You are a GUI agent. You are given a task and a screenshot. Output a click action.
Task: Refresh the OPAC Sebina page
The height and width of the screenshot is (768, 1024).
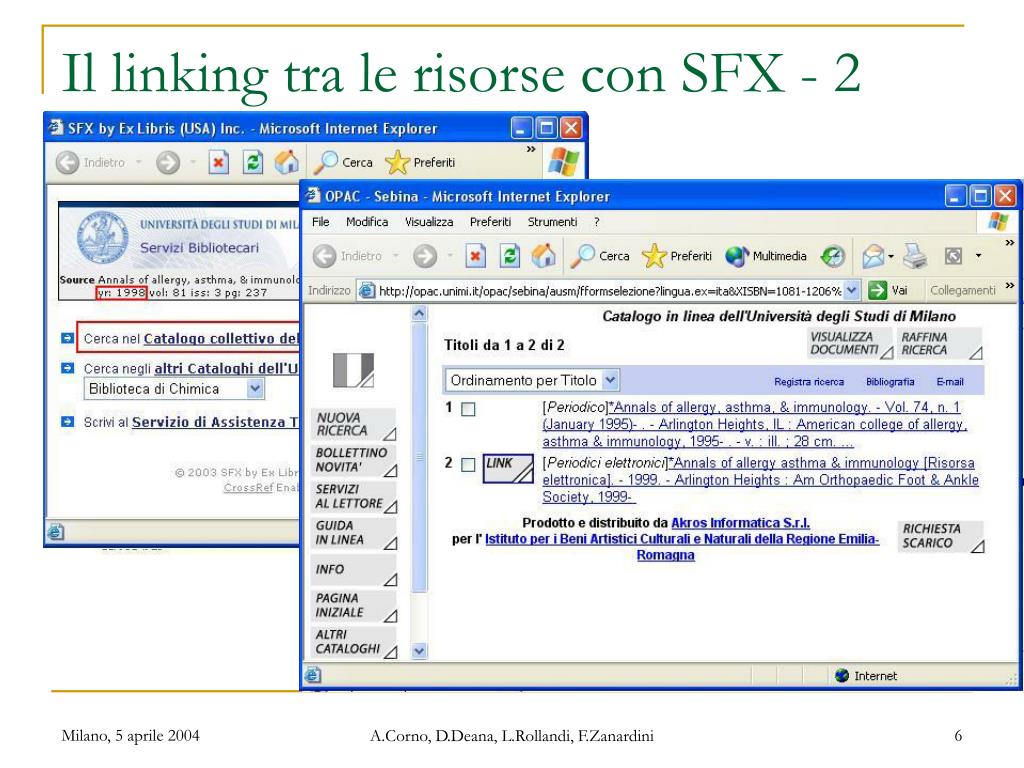click(509, 256)
